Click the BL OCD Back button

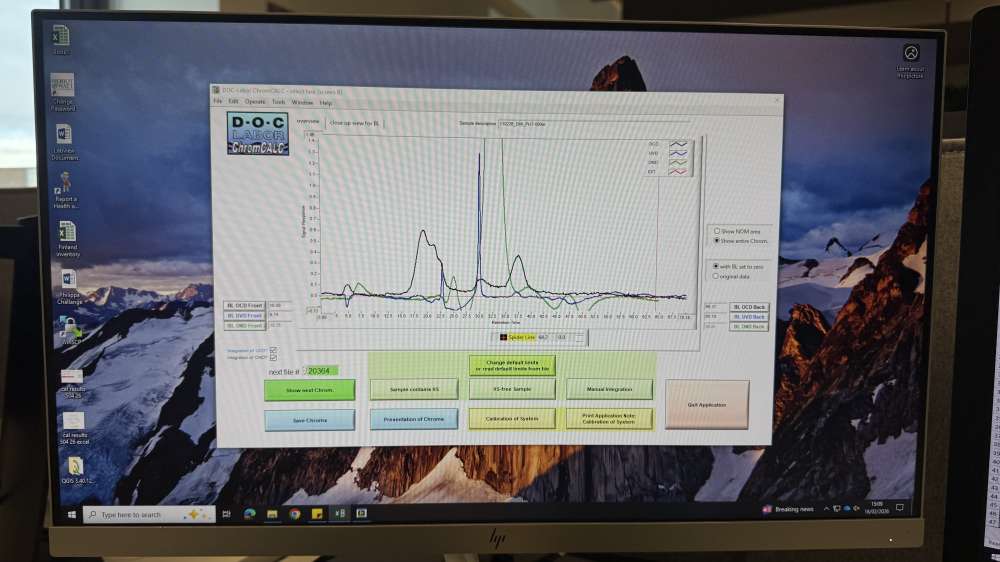coord(749,307)
